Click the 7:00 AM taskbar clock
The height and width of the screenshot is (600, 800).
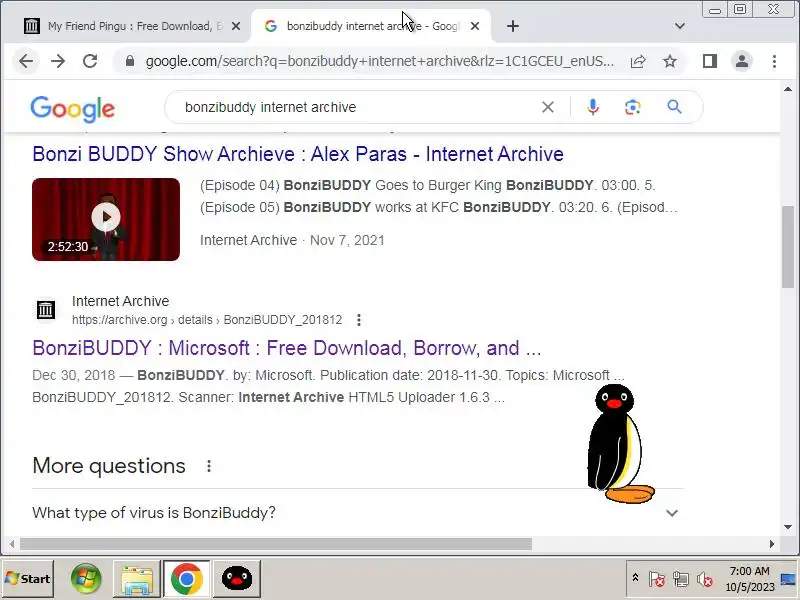(x=749, y=579)
